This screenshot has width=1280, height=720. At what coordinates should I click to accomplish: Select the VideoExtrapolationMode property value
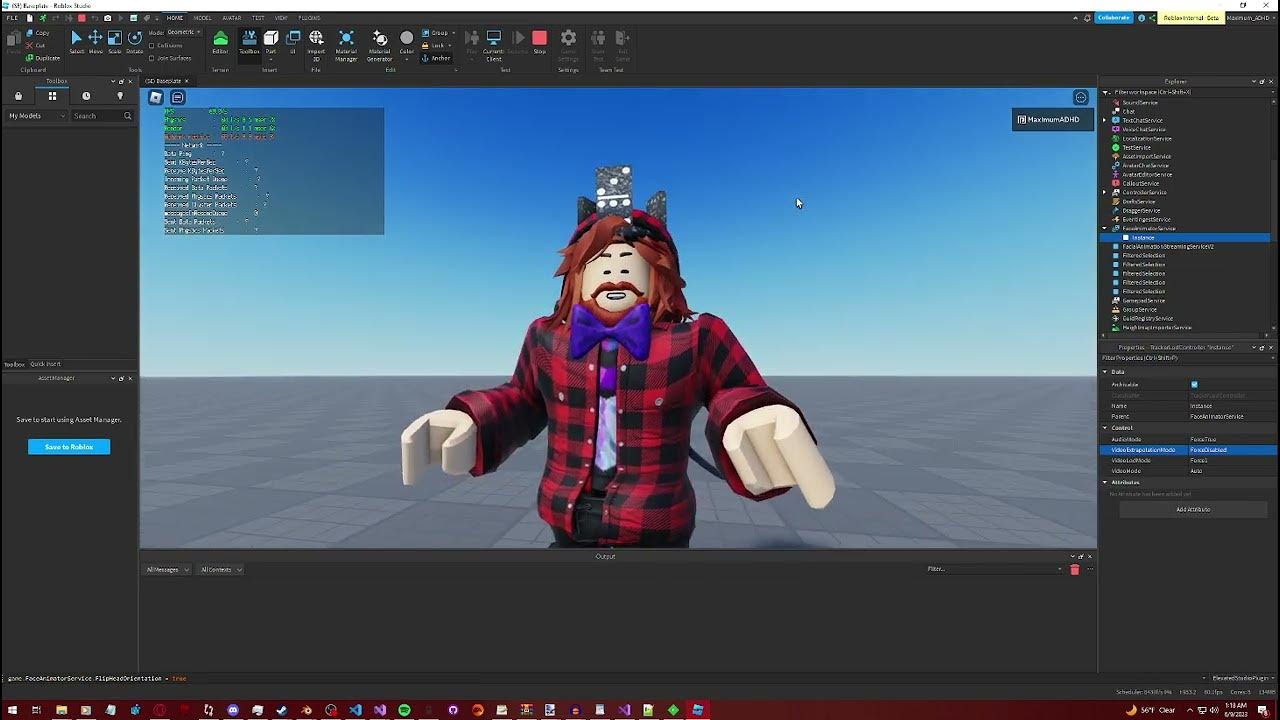click(x=1232, y=450)
